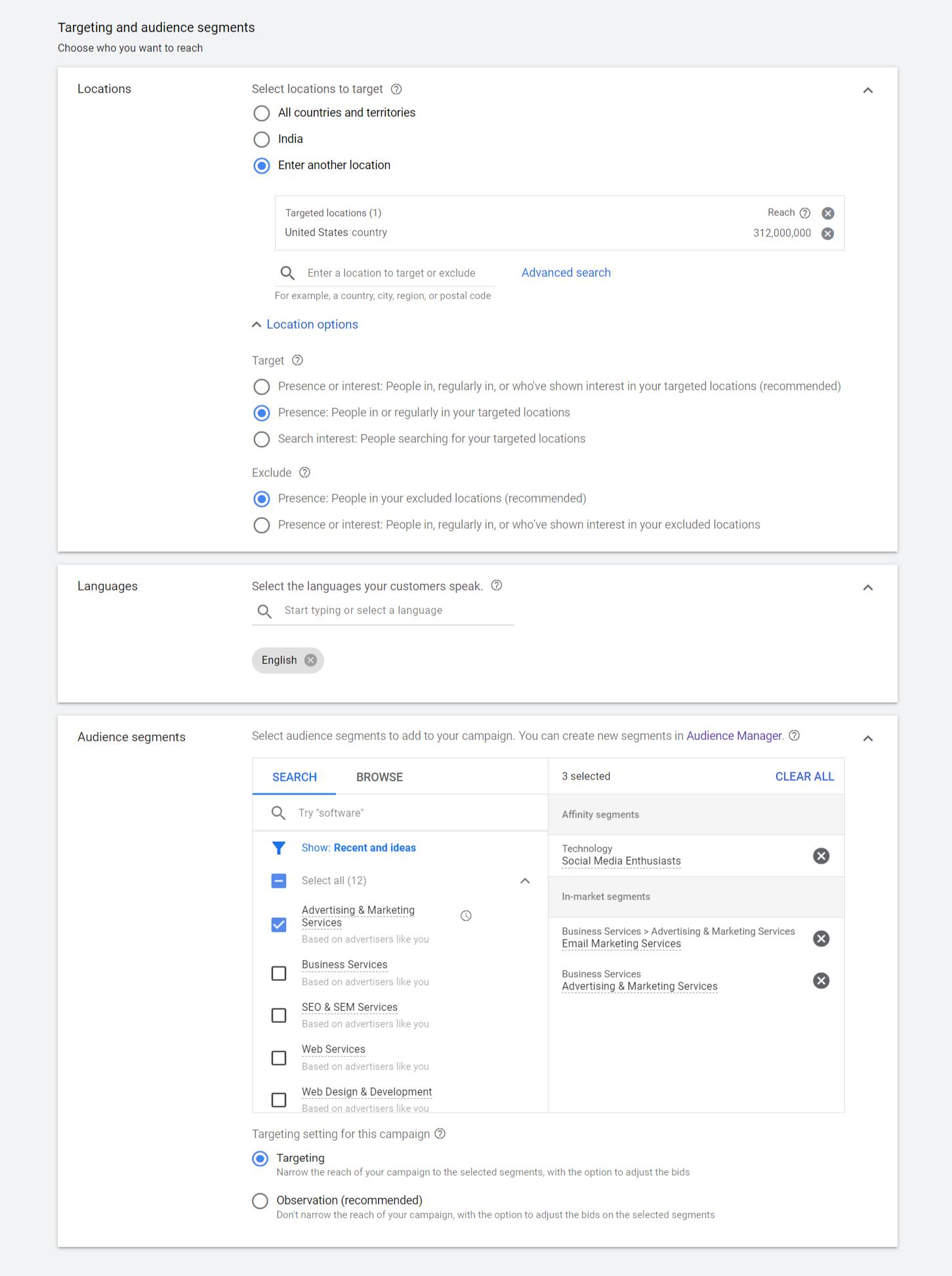Select Enter another location option
952x1276 pixels.
pos(262,166)
